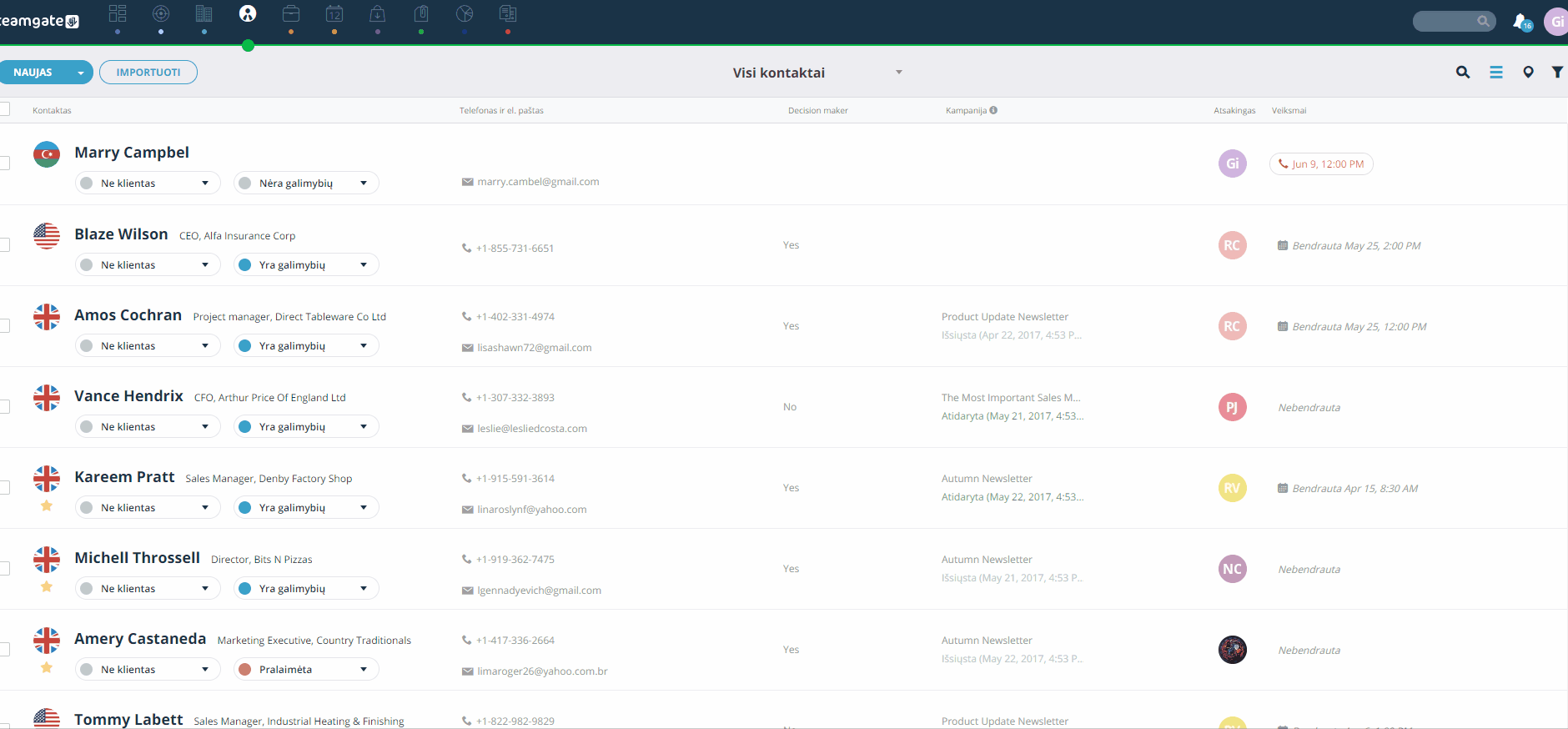Click the campaign info icon beside Kampanija
Viewport: 1568px width, 729px height.
click(993, 110)
